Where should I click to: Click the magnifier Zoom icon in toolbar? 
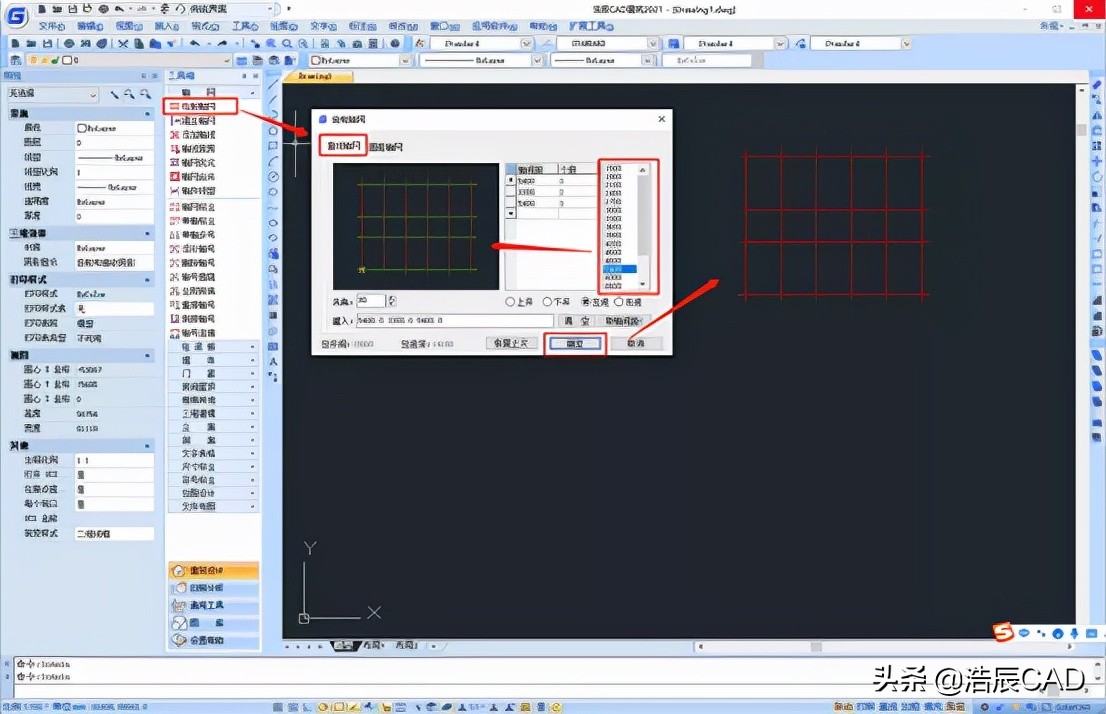(287, 44)
